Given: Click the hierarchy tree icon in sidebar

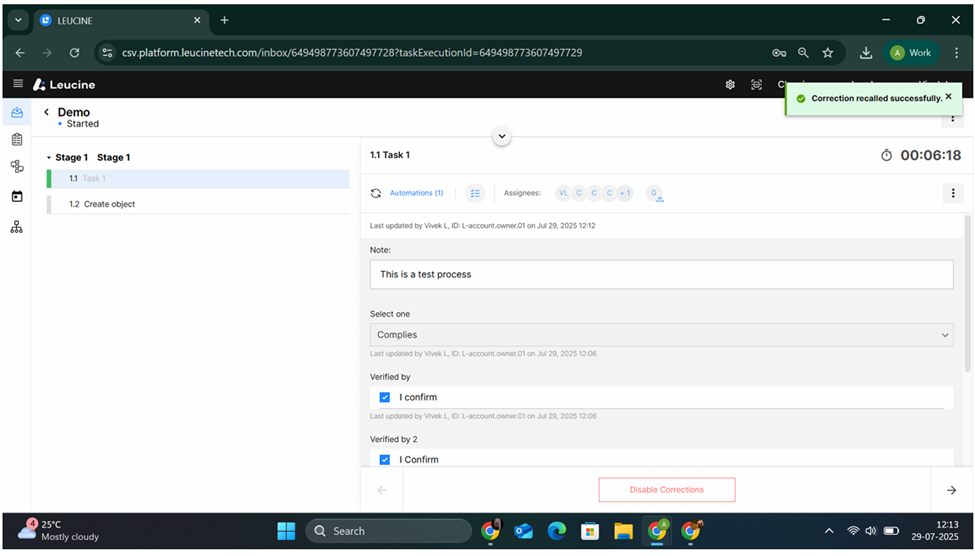Looking at the screenshot, I should click(x=16, y=227).
